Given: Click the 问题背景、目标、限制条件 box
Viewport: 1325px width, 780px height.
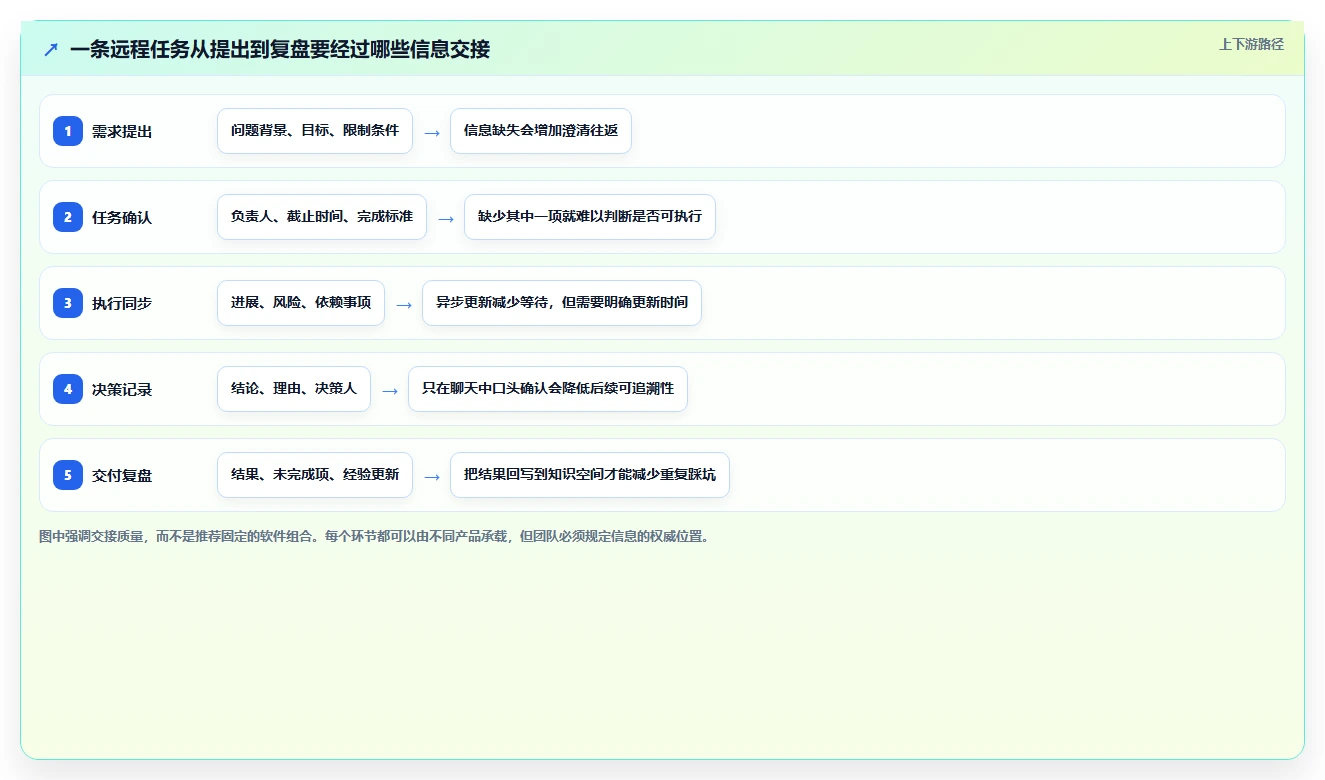Looking at the screenshot, I should pos(315,131).
